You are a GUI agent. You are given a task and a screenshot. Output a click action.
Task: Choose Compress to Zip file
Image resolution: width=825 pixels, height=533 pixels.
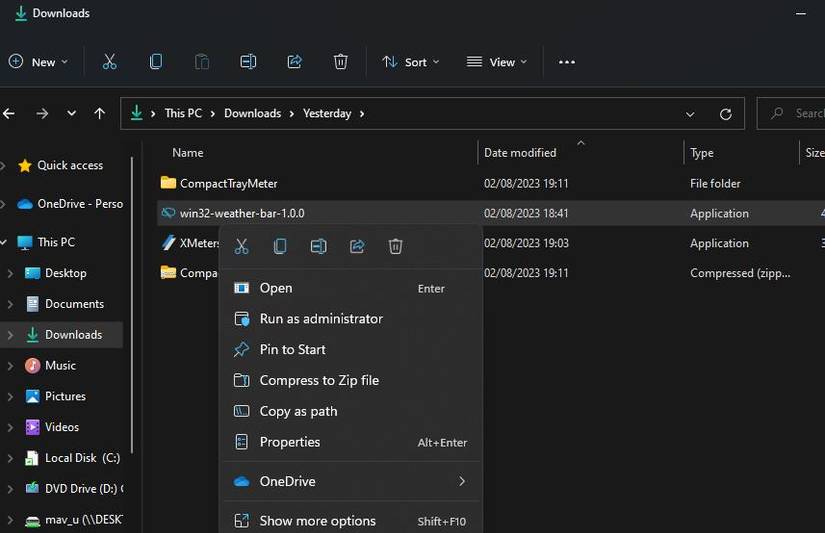[x=318, y=380]
